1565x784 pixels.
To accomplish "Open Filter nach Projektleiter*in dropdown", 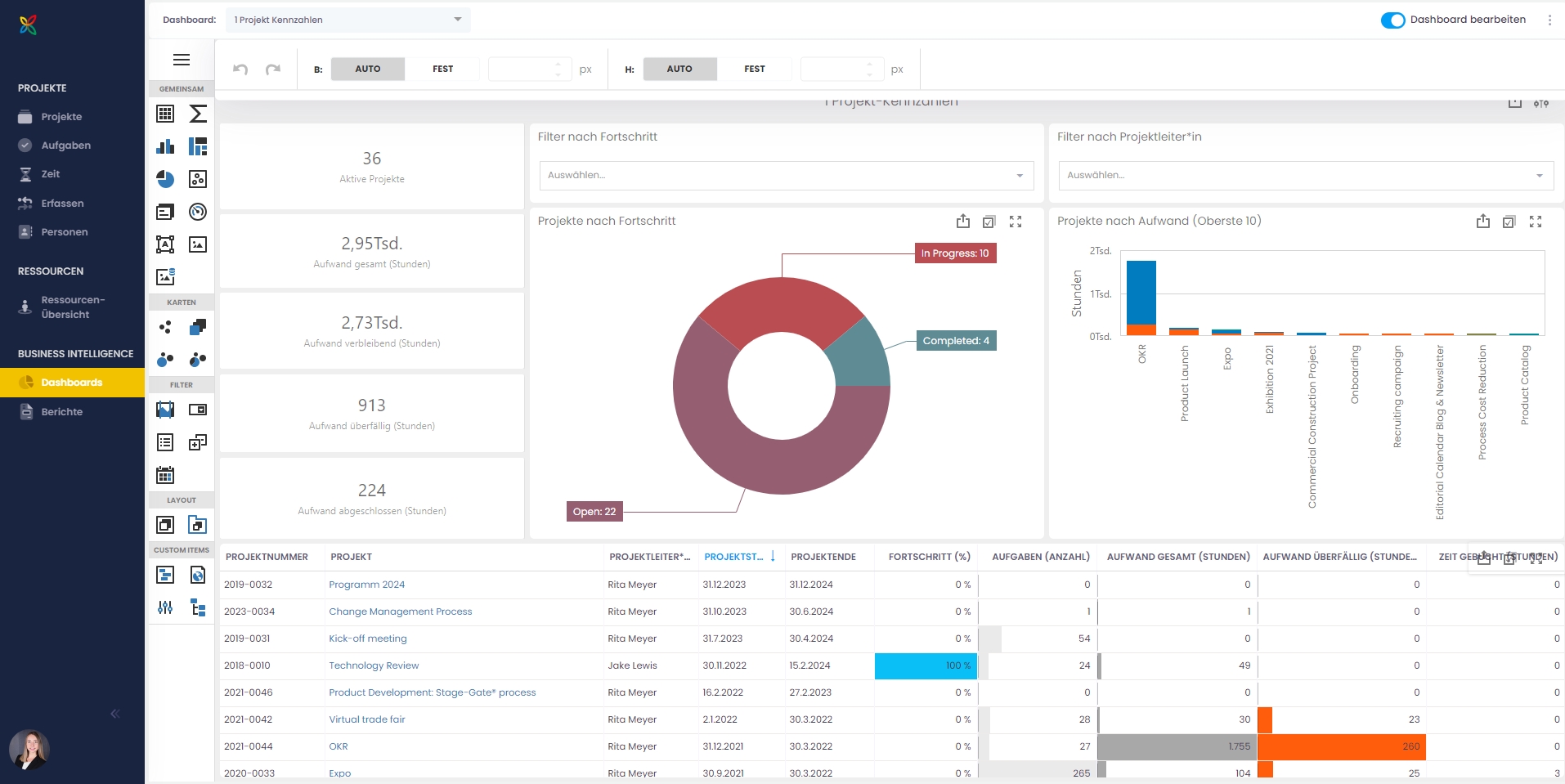I will click(x=1306, y=176).
